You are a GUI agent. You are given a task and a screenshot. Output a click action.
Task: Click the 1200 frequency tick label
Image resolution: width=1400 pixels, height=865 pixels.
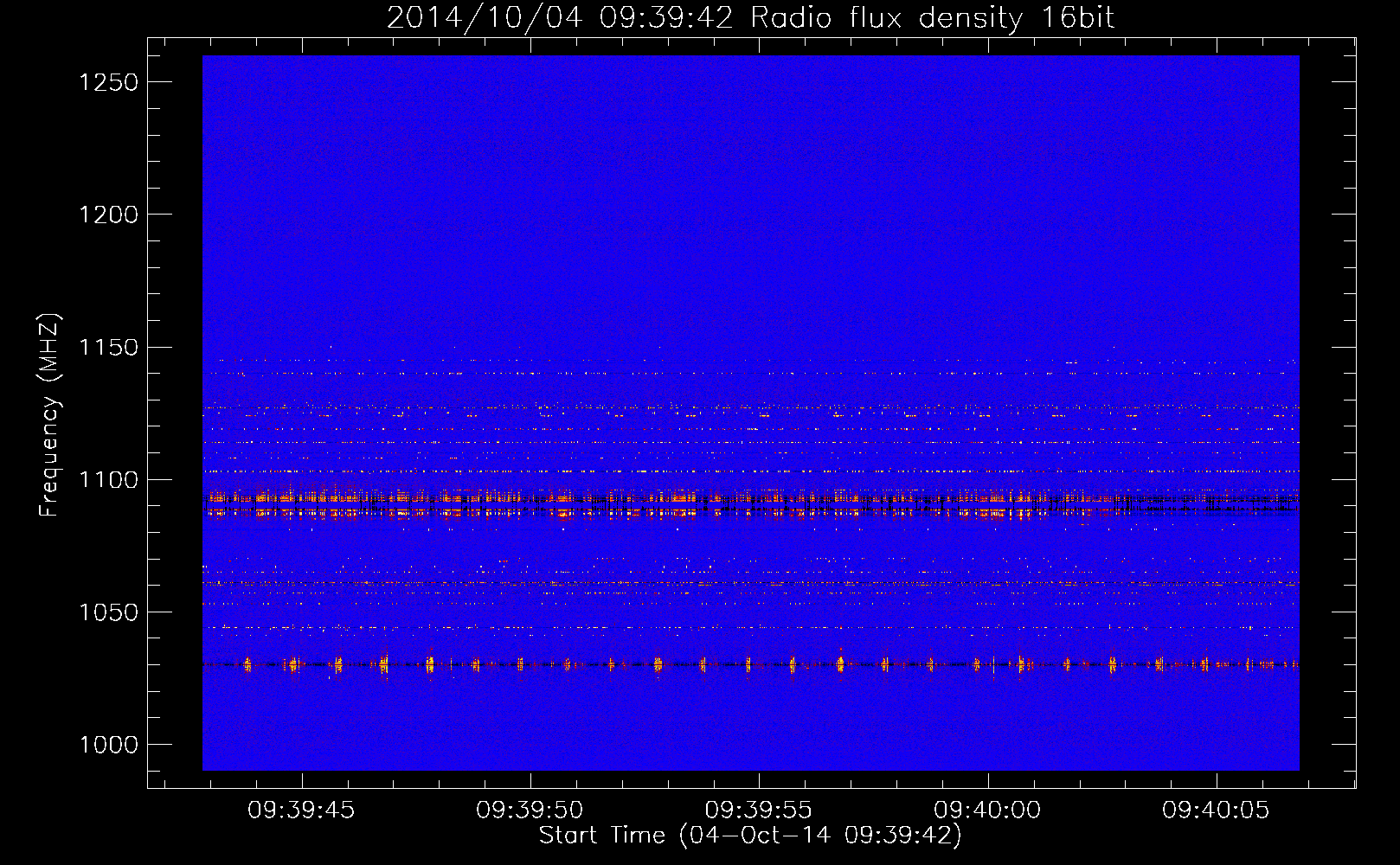(x=108, y=215)
